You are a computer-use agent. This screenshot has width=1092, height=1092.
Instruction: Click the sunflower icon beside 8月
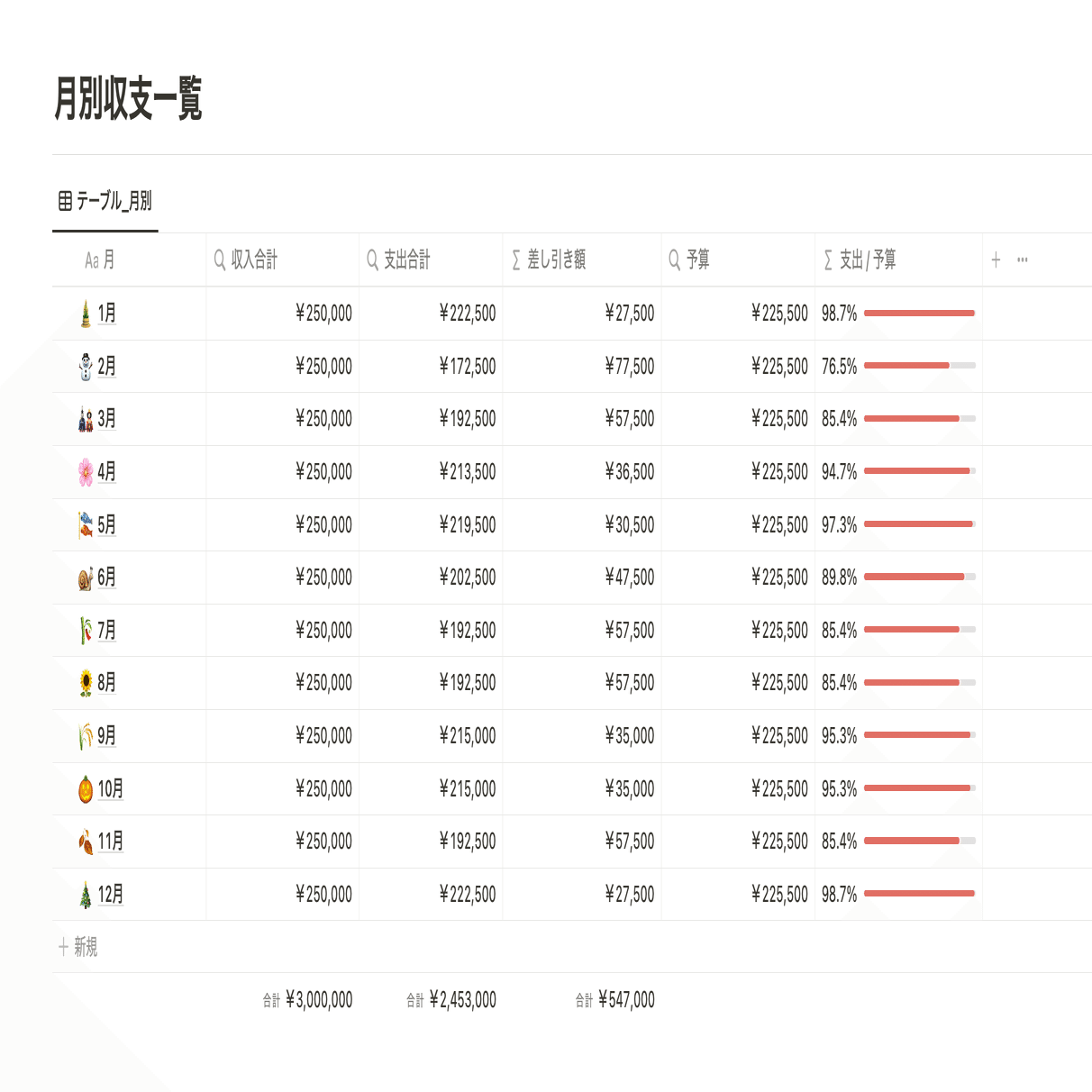86,683
